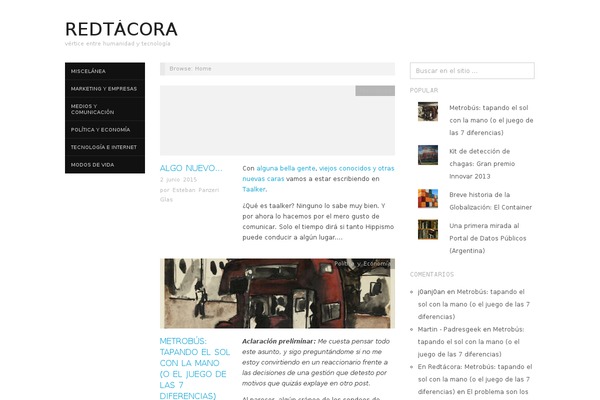Click the colorful containers thumbnail

(x=428, y=199)
